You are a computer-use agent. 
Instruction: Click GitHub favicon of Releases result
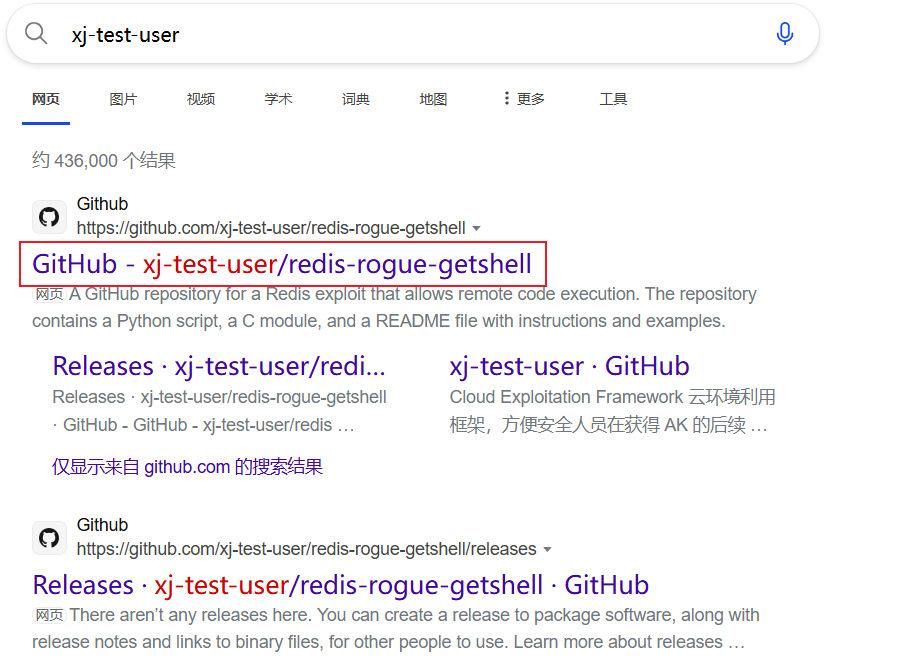pos(49,538)
